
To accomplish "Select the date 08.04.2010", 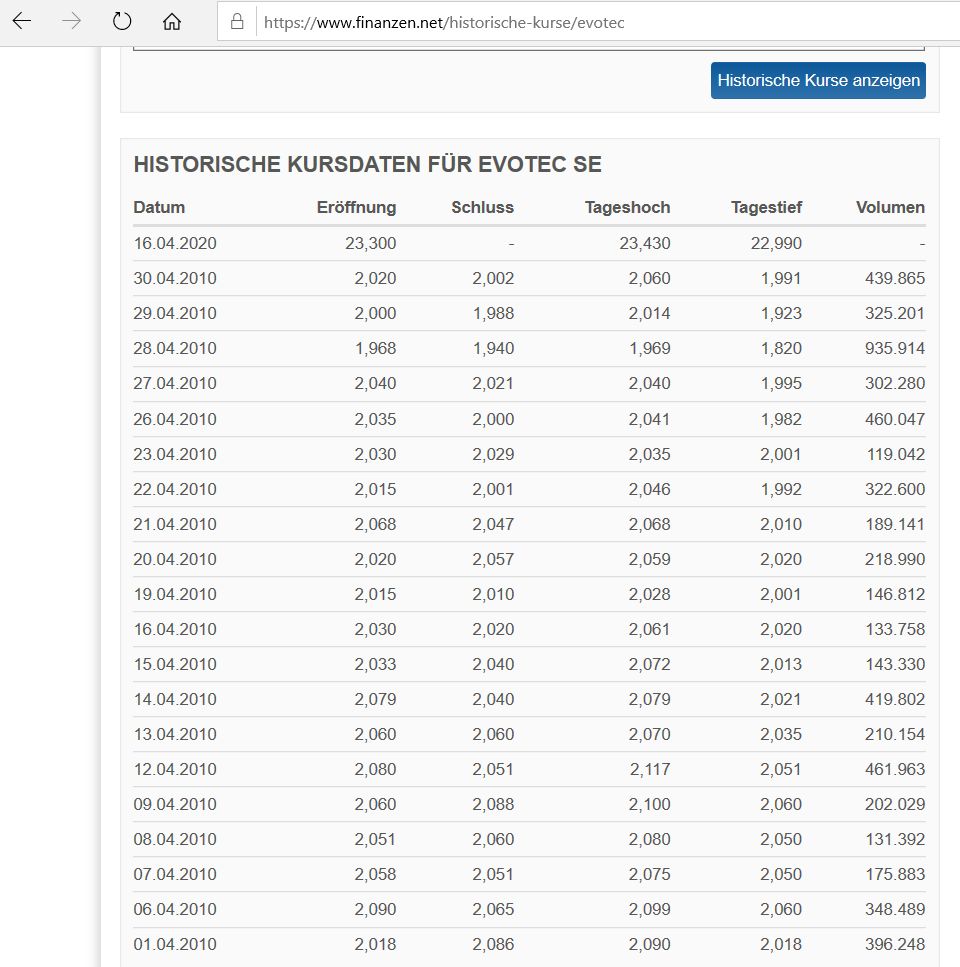I will click(x=175, y=840).
